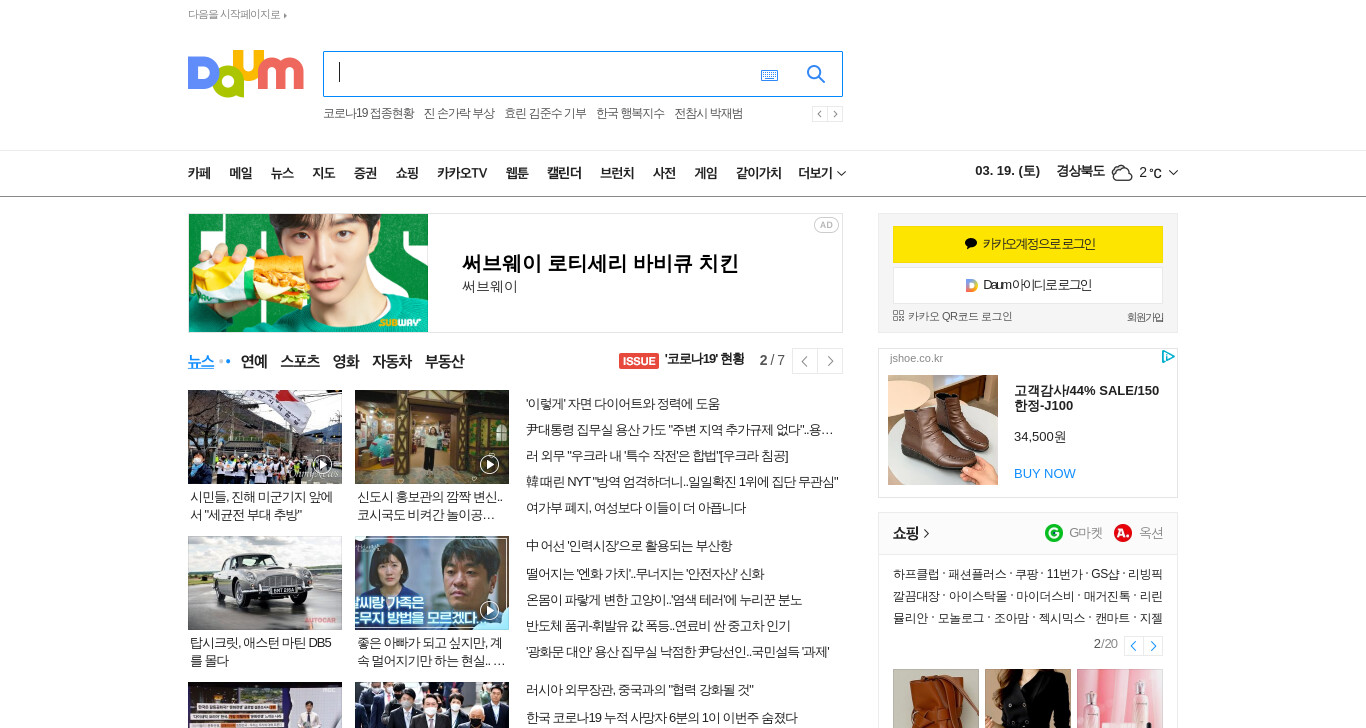Screen dimensions: 1366x728
Task: Open the 웹툰 menu
Action: point(517,173)
